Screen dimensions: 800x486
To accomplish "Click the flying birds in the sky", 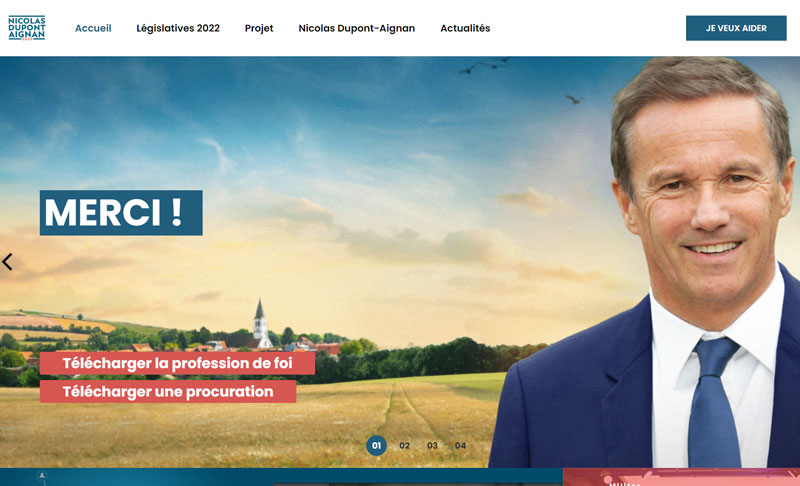I will (485, 66).
